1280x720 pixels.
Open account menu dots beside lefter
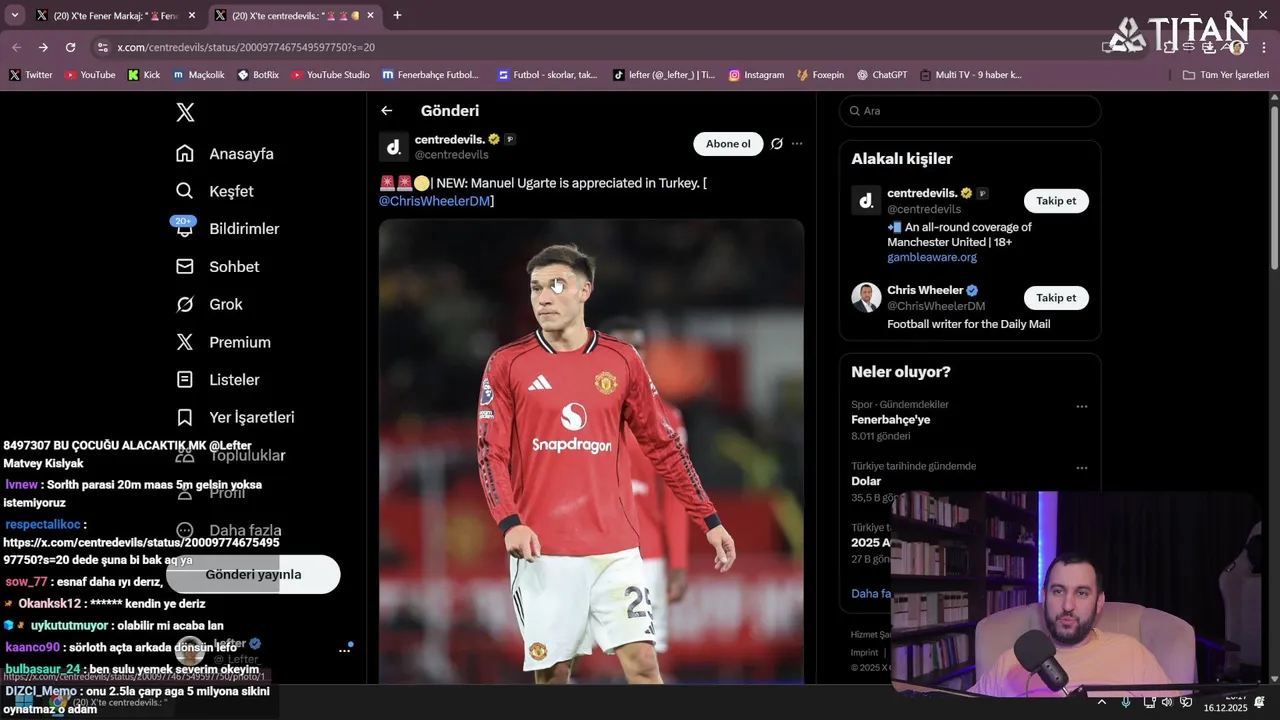[x=344, y=650]
